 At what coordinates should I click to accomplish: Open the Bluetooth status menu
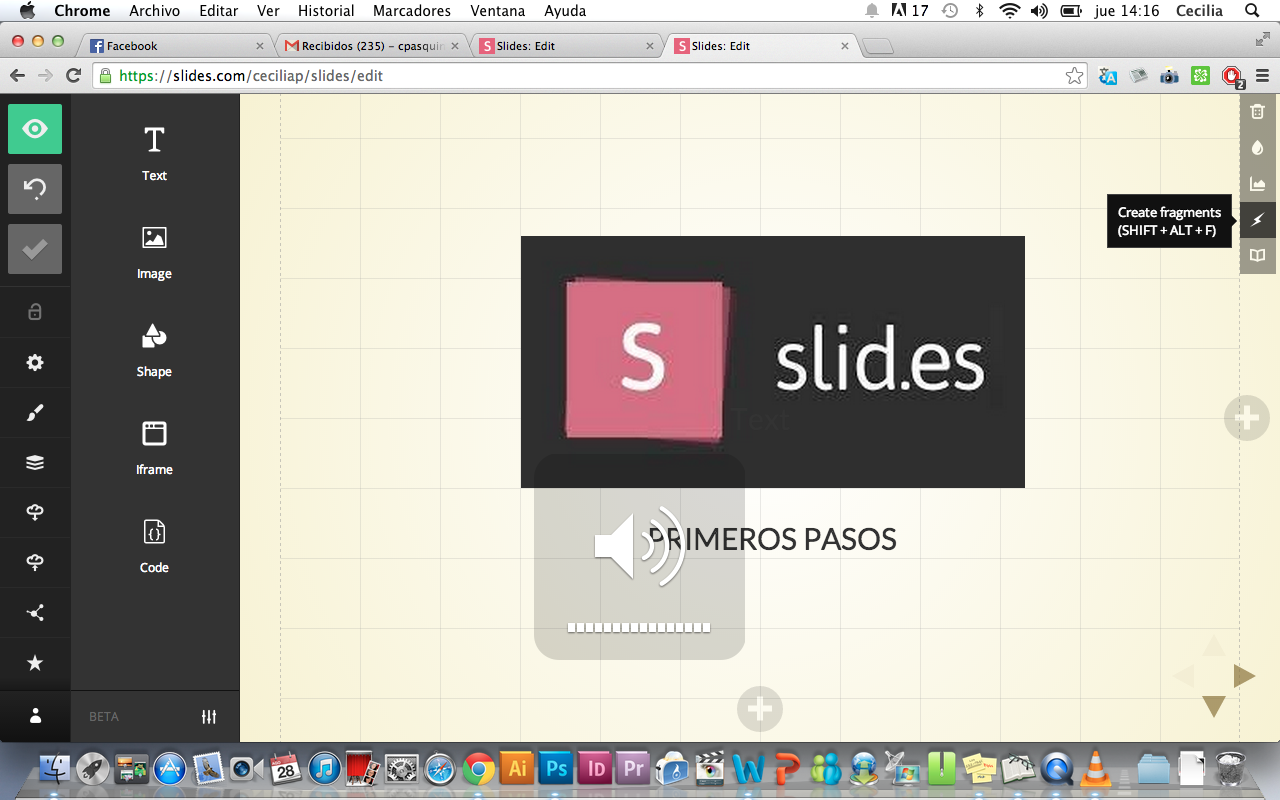(980, 11)
